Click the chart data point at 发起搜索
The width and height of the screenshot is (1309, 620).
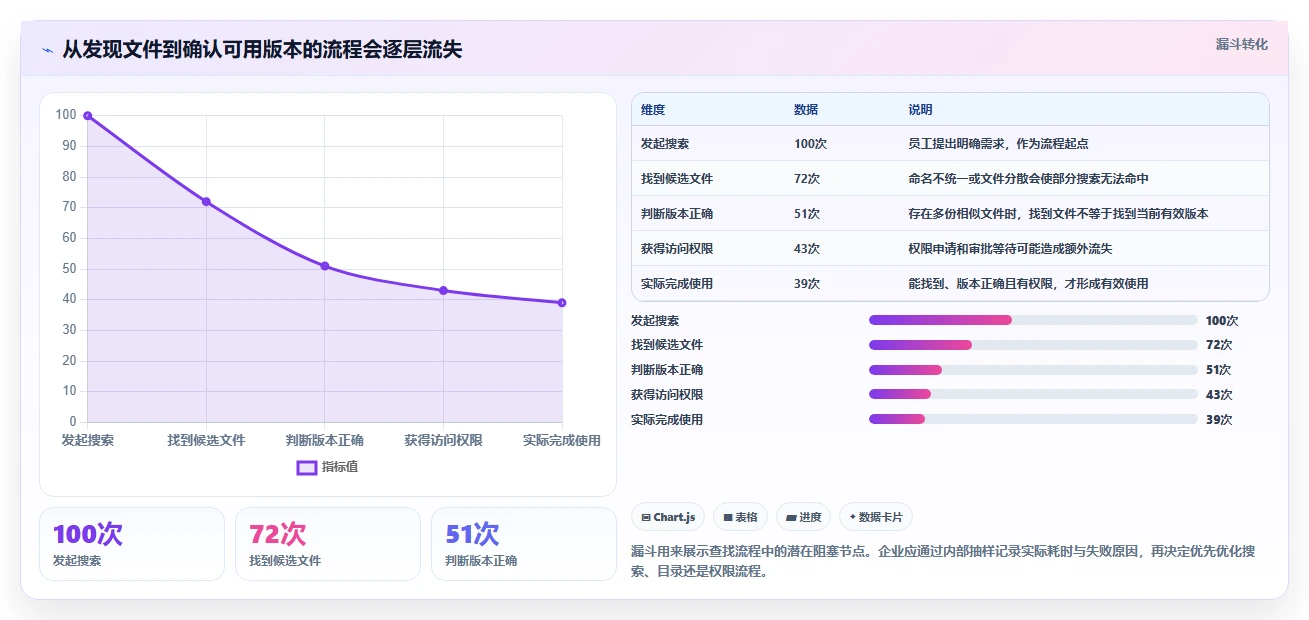coord(88,116)
